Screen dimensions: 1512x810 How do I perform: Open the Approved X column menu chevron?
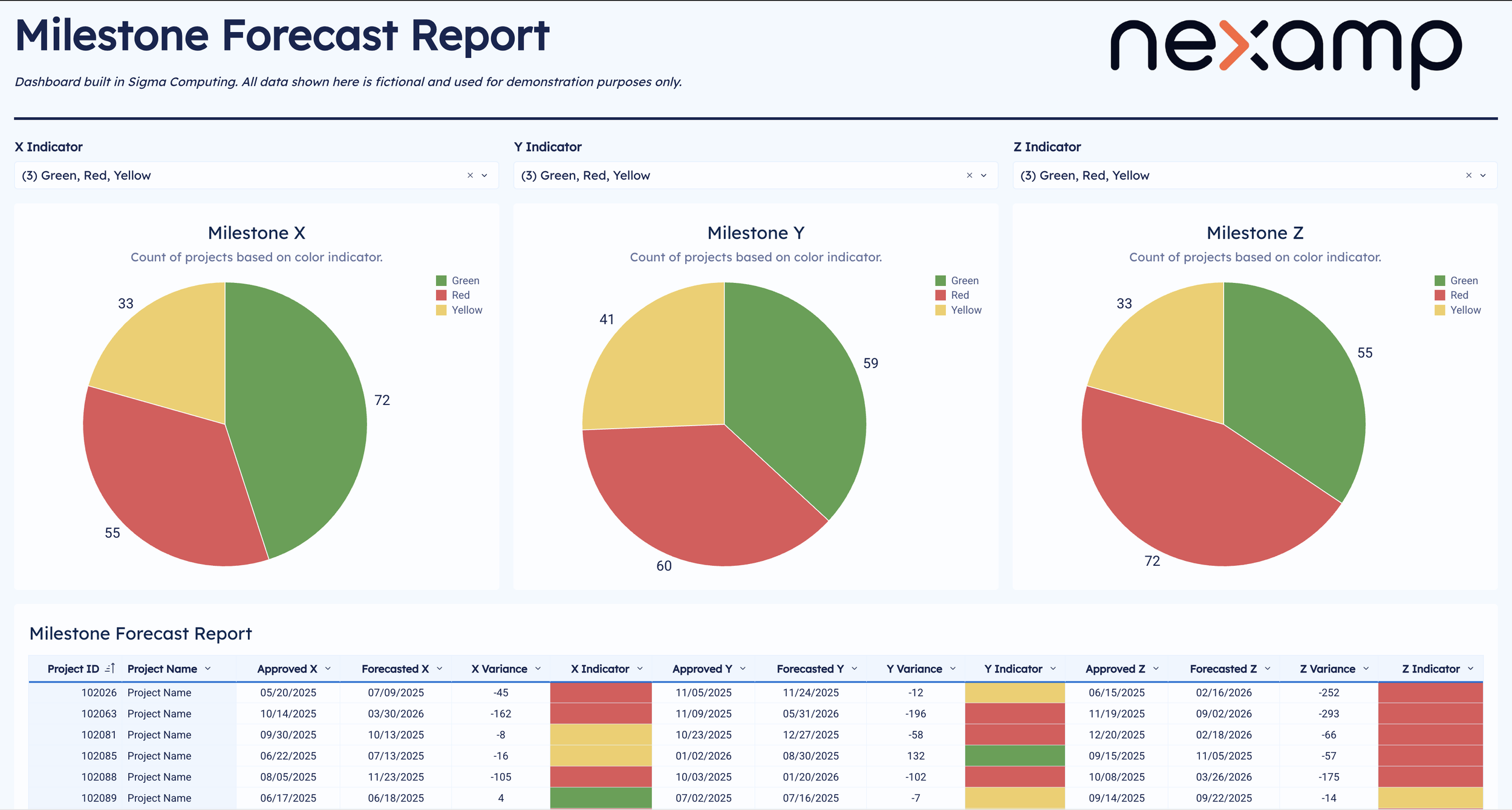click(328, 669)
